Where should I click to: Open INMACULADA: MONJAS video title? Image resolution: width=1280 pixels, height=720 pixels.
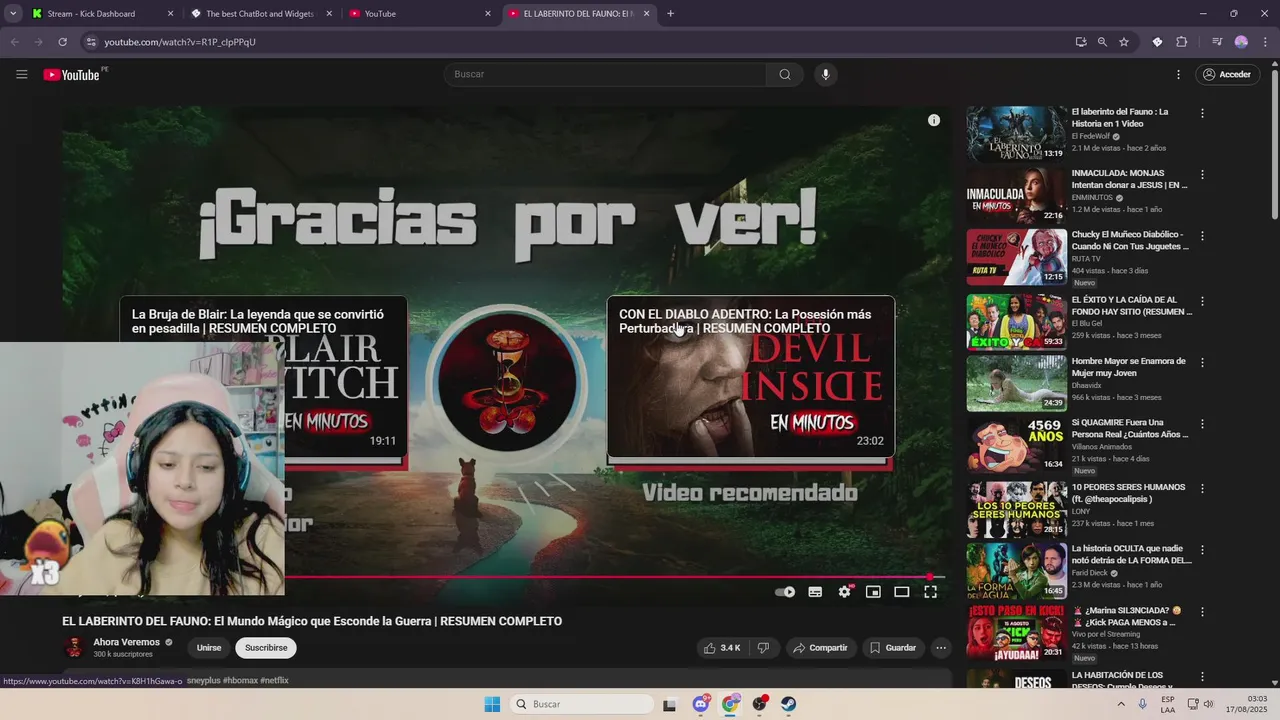click(1129, 179)
